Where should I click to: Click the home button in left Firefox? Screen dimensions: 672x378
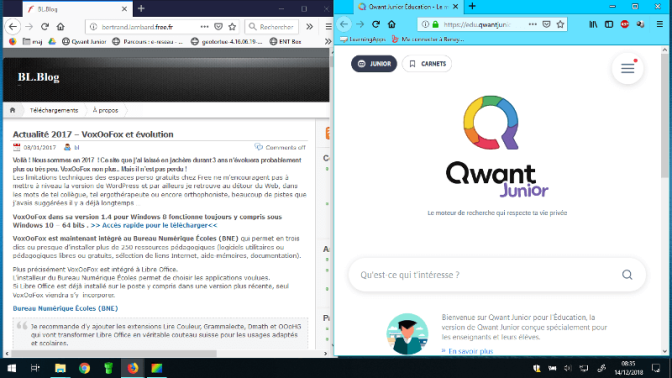[x=60, y=27]
